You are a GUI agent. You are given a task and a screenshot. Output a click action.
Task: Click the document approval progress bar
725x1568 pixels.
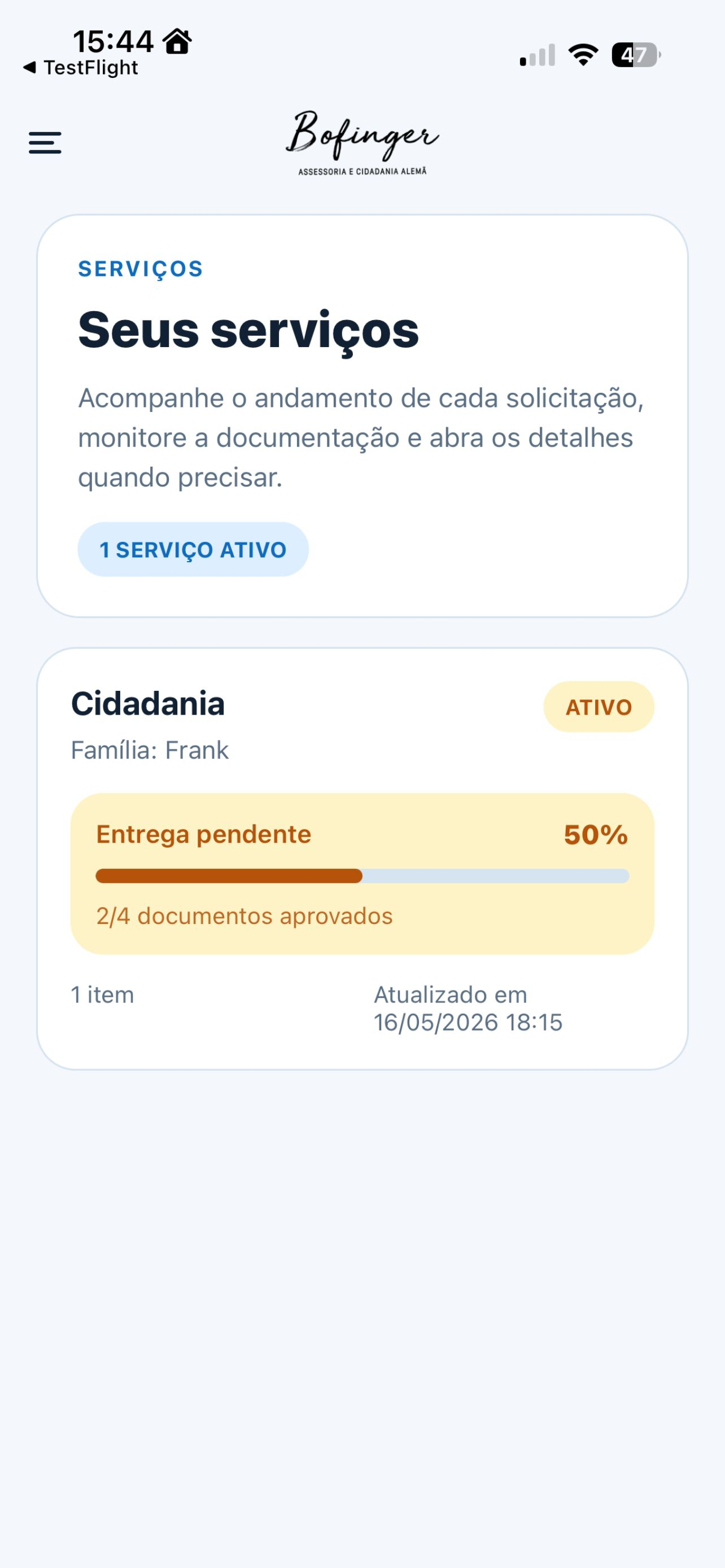pos(362,876)
